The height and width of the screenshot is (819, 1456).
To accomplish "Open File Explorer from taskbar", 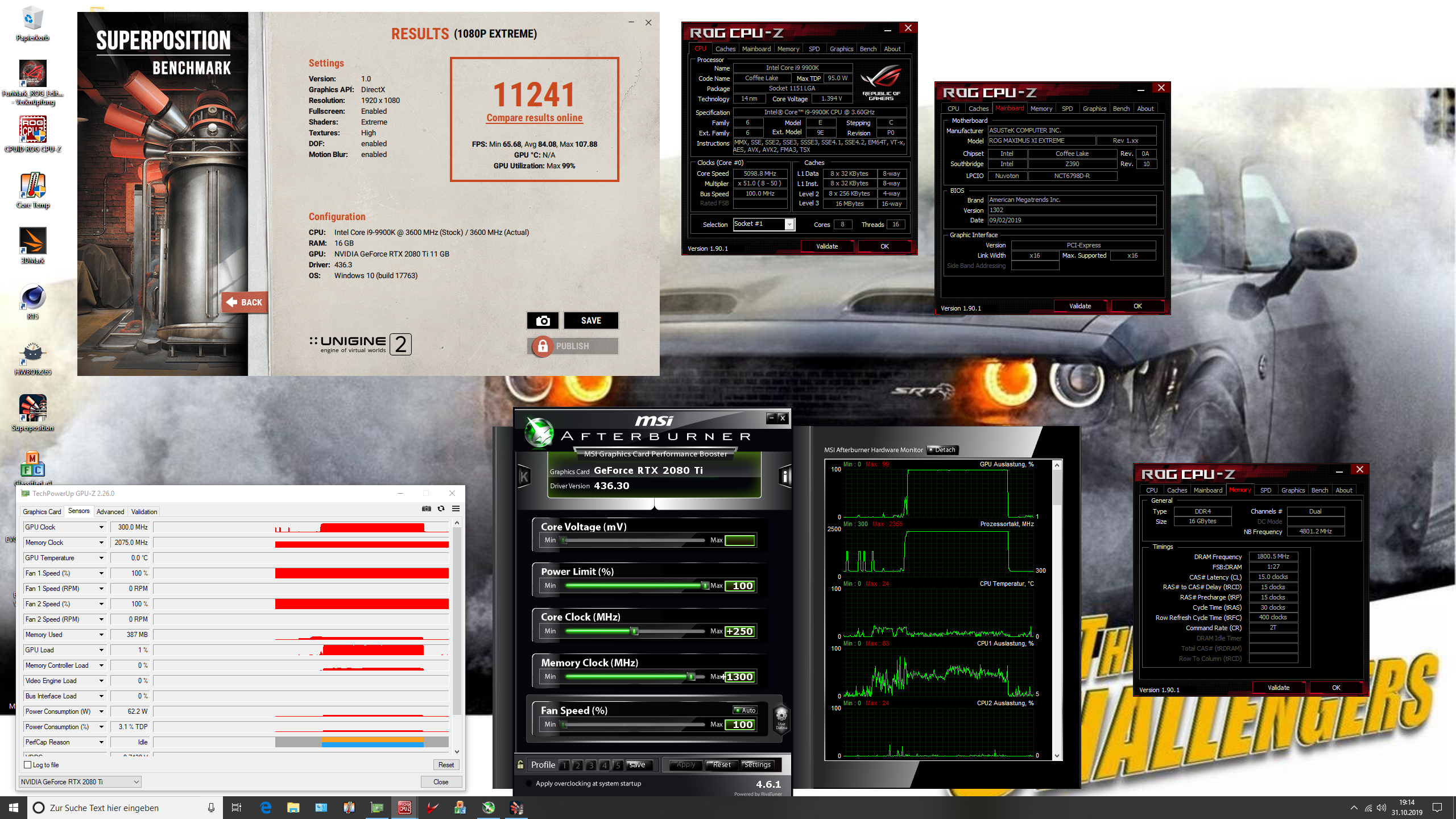I will coord(293,808).
